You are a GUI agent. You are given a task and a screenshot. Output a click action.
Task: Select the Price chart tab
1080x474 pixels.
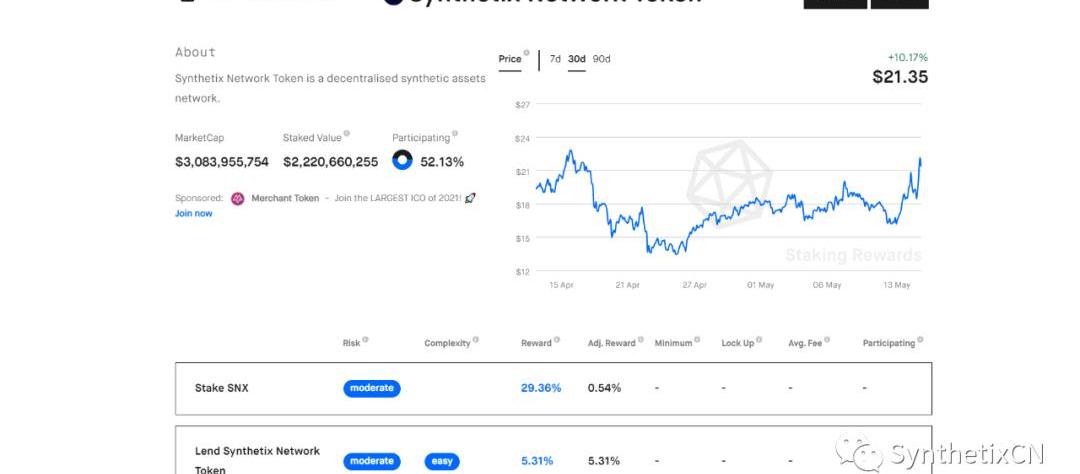point(510,59)
